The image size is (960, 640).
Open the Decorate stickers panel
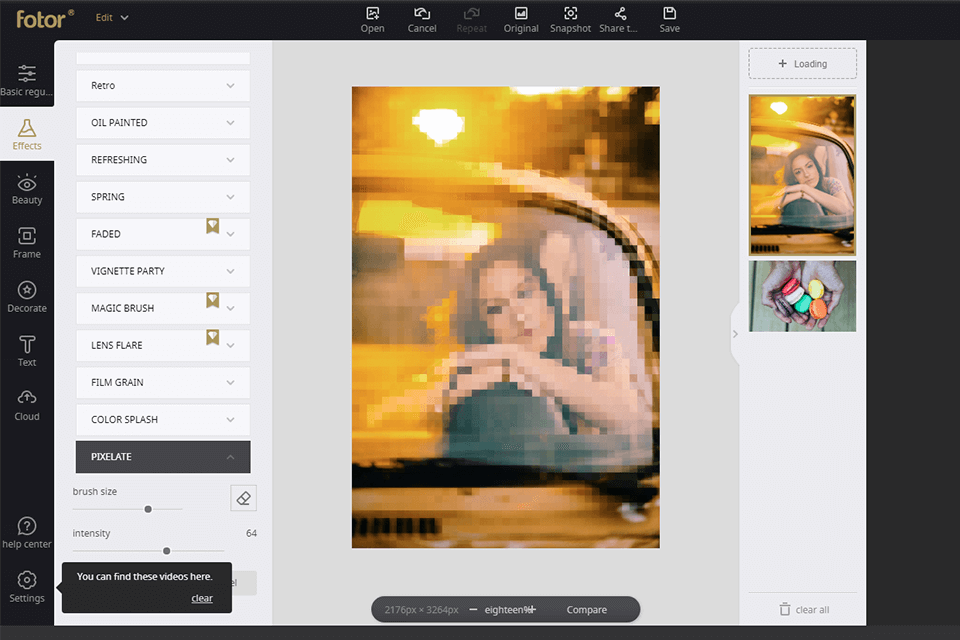(27, 297)
